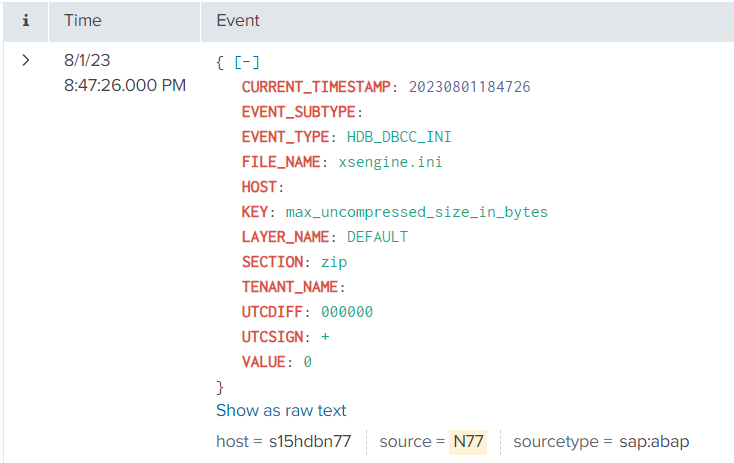Click the info 'i' column header icon
734x463 pixels.
click(x=26, y=20)
